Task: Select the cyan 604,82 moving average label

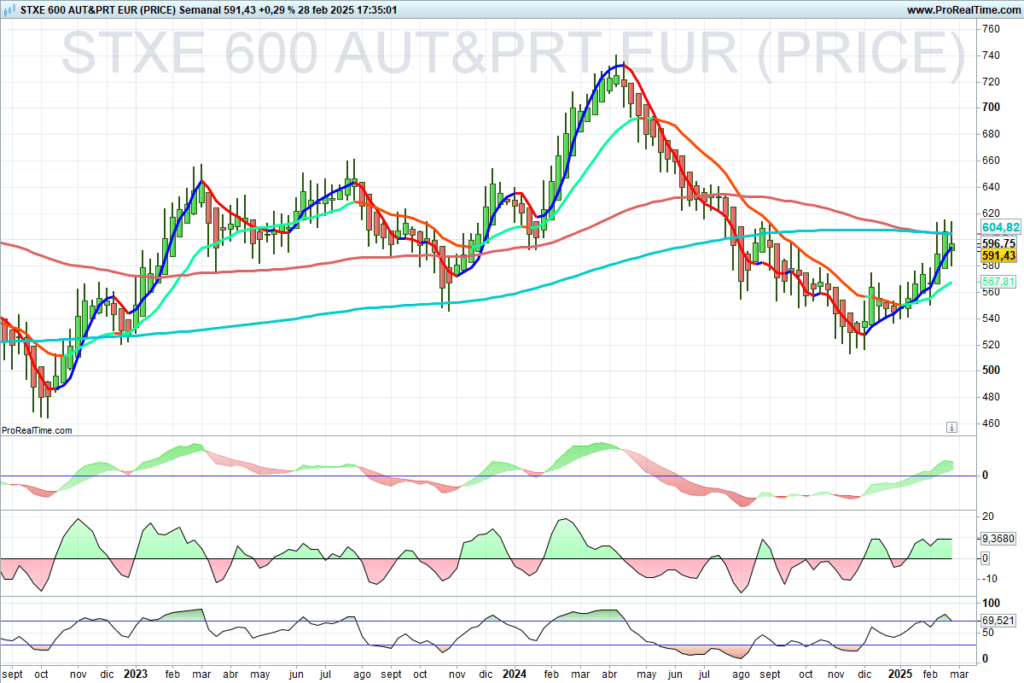Action: coord(999,228)
